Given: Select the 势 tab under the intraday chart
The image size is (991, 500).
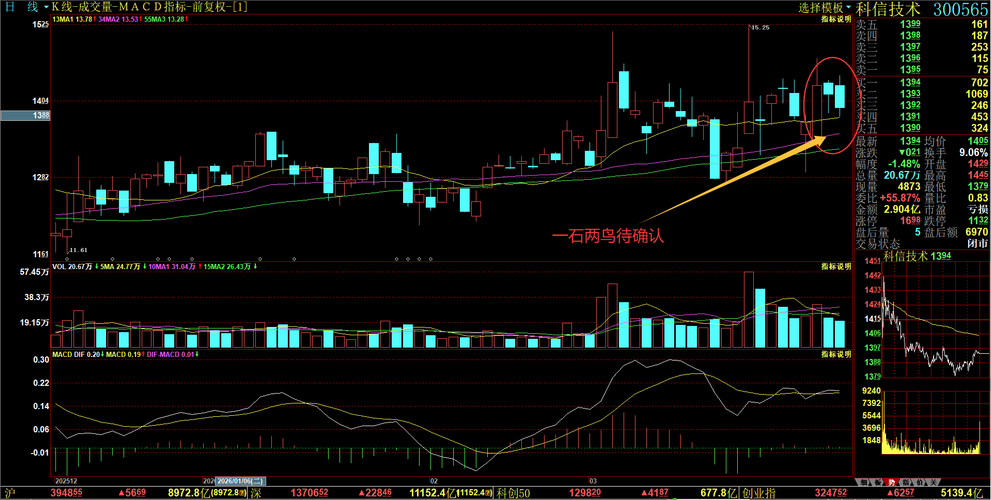Looking at the screenshot, I should click(891, 482).
